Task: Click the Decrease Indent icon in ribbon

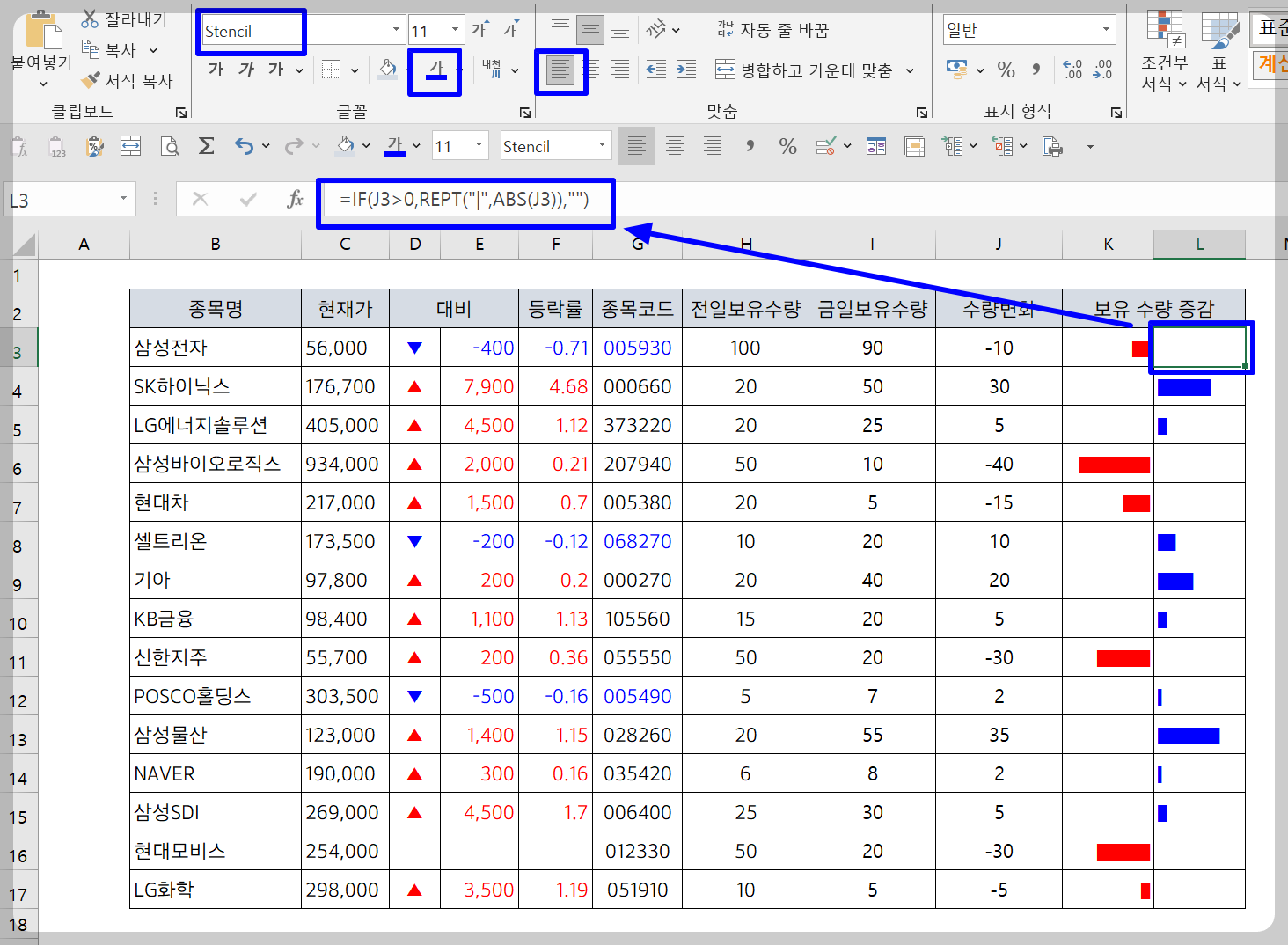Action: pyautogui.click(x=656, y=70)
